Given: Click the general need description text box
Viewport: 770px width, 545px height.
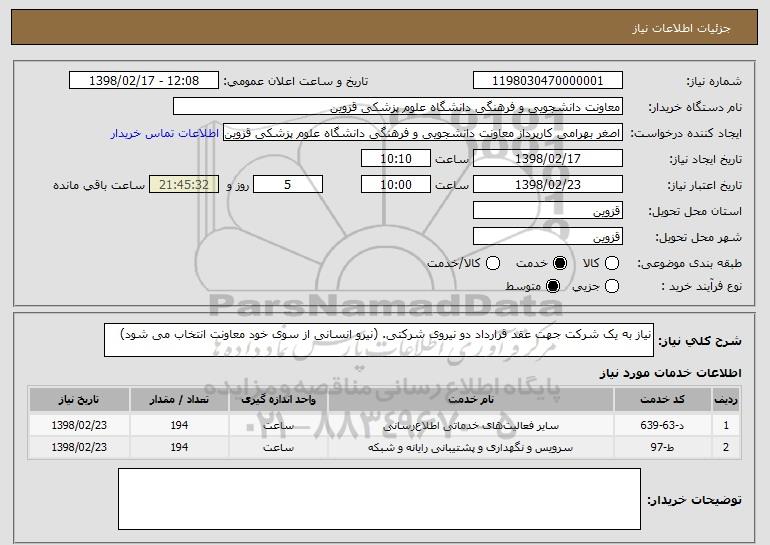Looking at the screenshot, I should 379,340.
